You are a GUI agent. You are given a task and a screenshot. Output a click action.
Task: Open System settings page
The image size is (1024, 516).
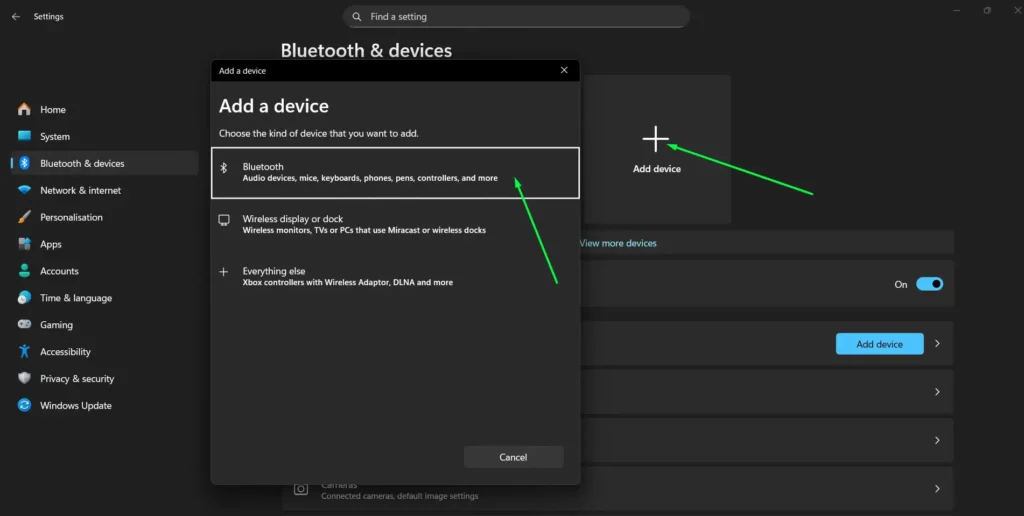click(104, 136)
